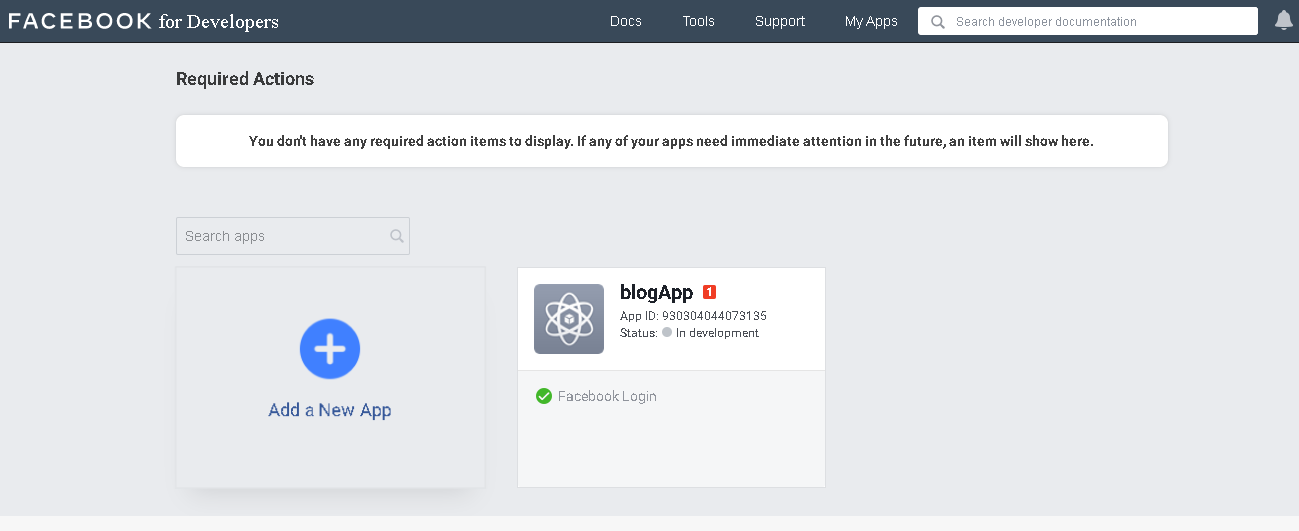Click the grey status dot near In development
The height and width of the screenshot is (531, 1299).
[x=667, y=333]
